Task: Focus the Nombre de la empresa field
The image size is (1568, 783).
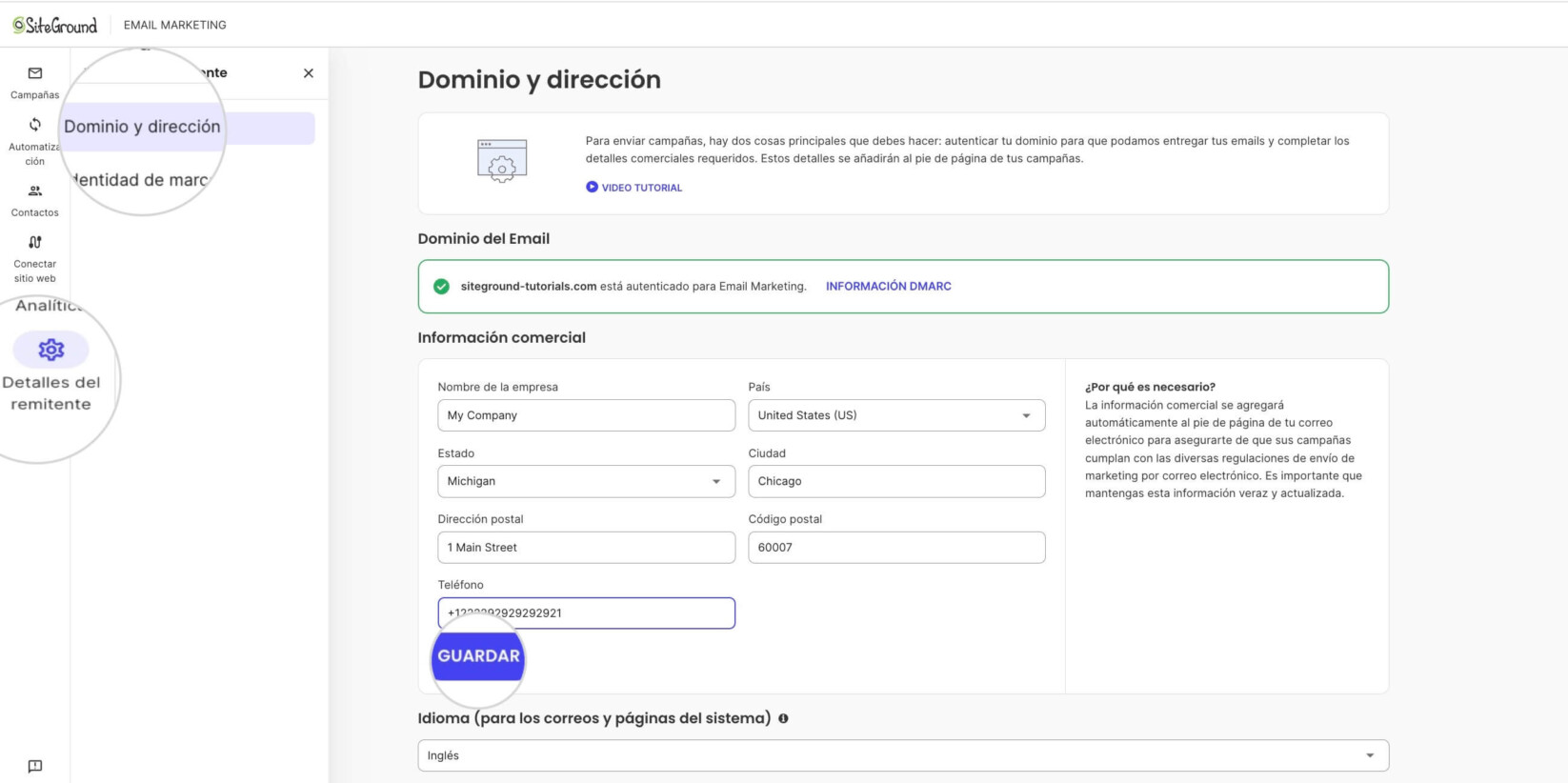Action: (x=586, y=415)
